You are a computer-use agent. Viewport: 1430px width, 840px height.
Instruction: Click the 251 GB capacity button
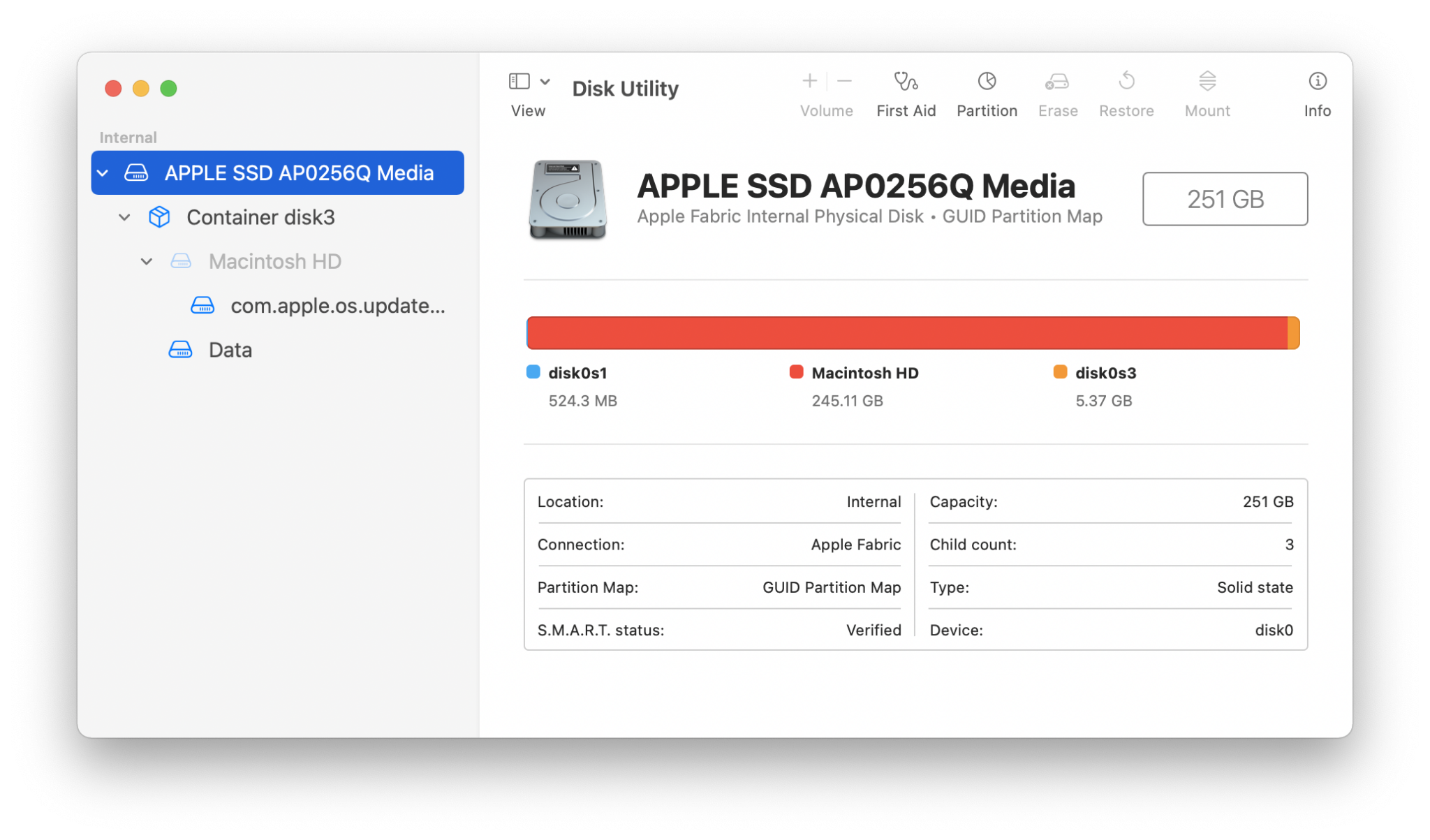pos(1225,199)
